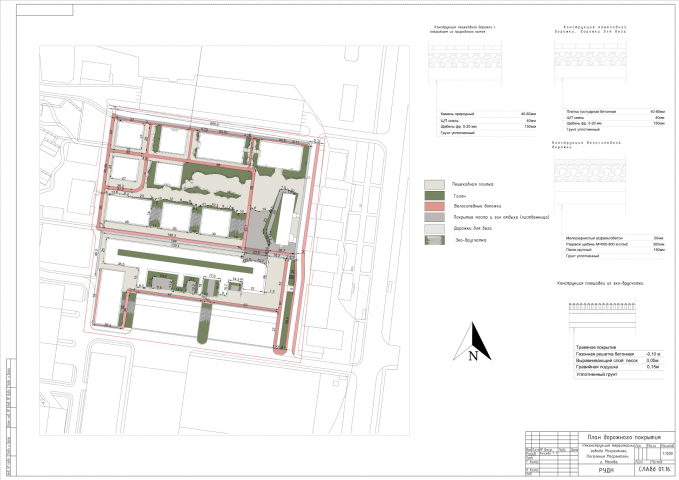
Task: Click the 'Дорожки для бега' legend label
Action: tap(473, 228)
